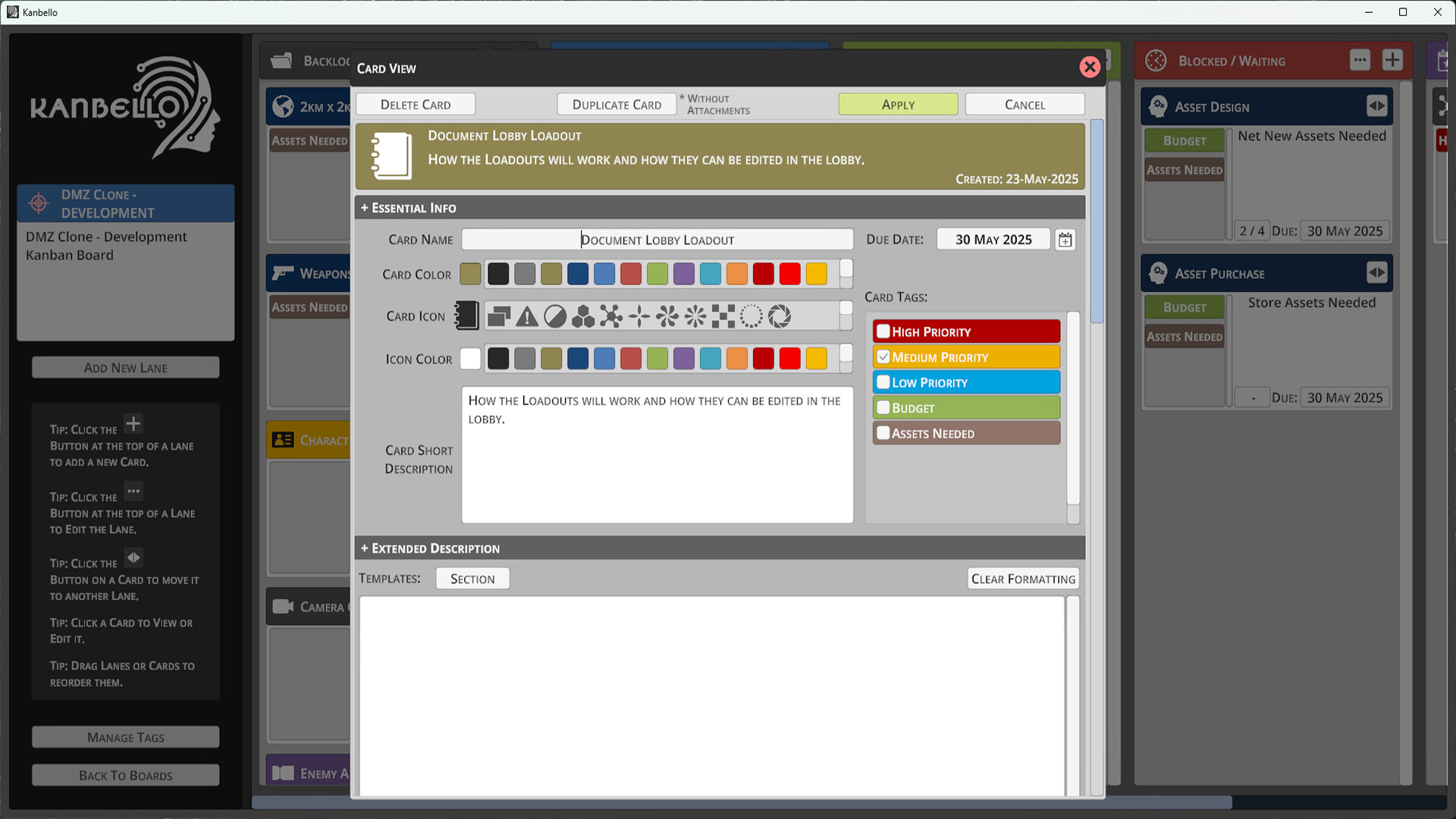Enable the High Priority tag
Screen dimensions: 1456x819
tap(883, 331)
